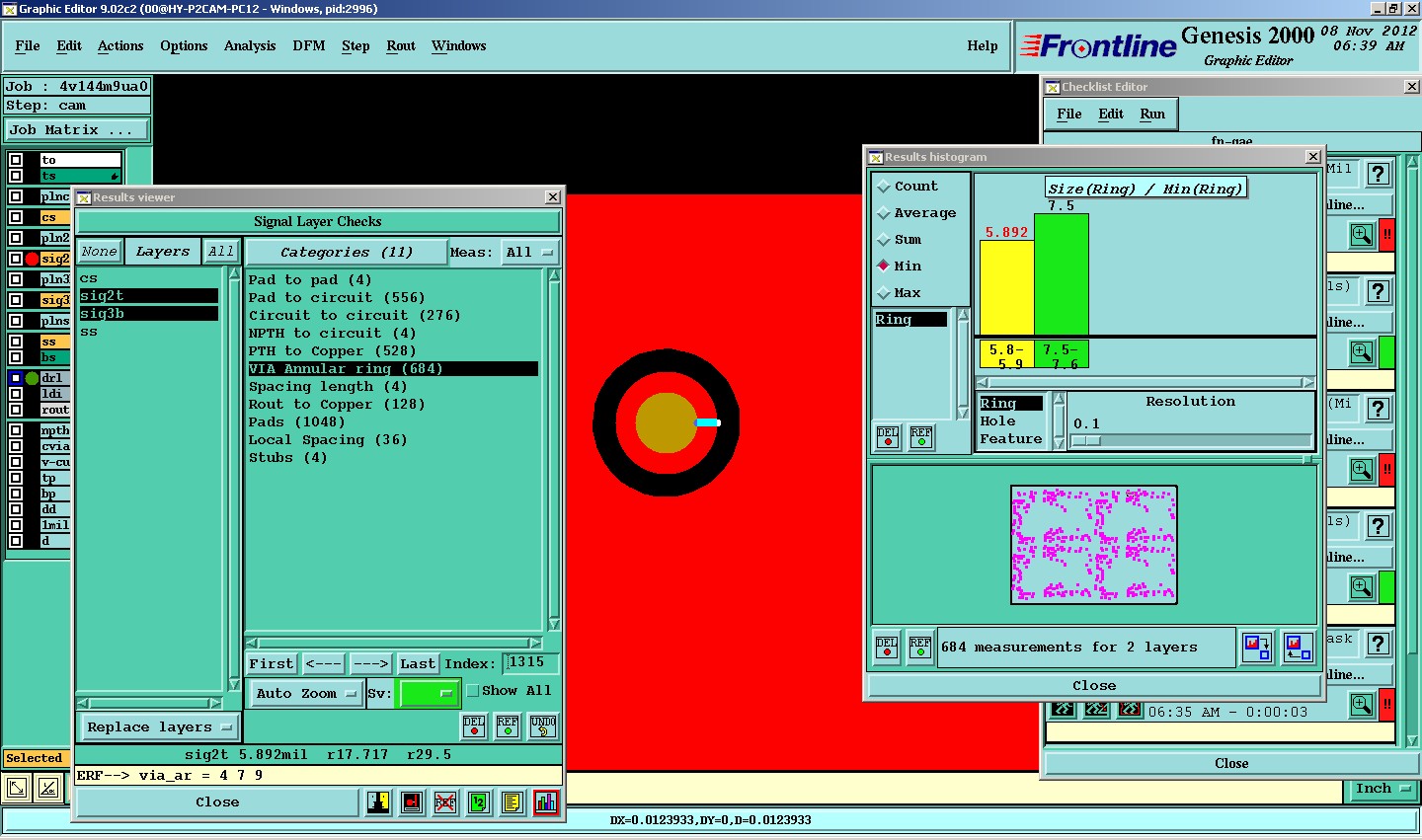Screen dimensions: 1422x840
Task: Select 'Pad to circuit (556)' category
Action: pyautogui.click(x=337, y=298)
